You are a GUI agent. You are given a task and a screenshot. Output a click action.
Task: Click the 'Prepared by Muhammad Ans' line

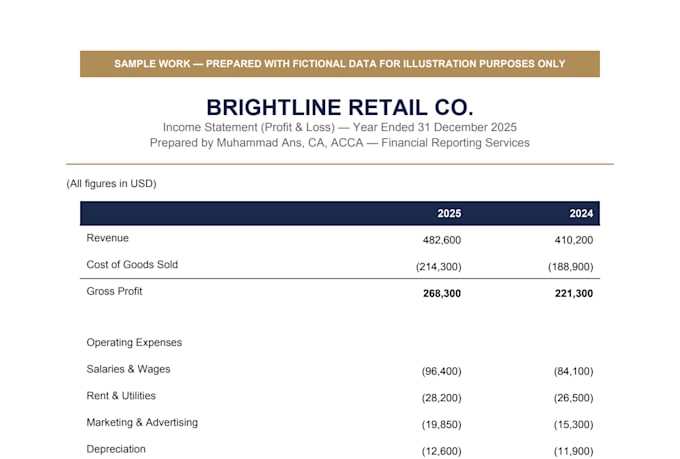tap(340, 143)
